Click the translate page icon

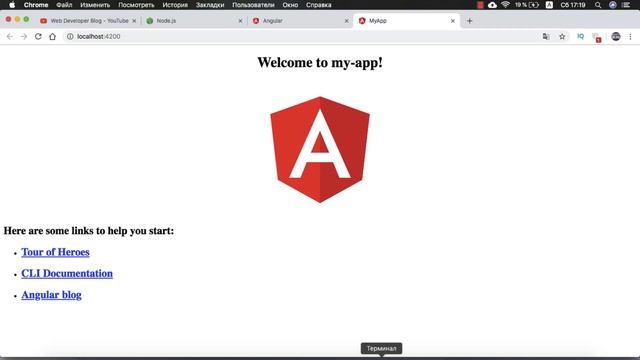(546, 36)
